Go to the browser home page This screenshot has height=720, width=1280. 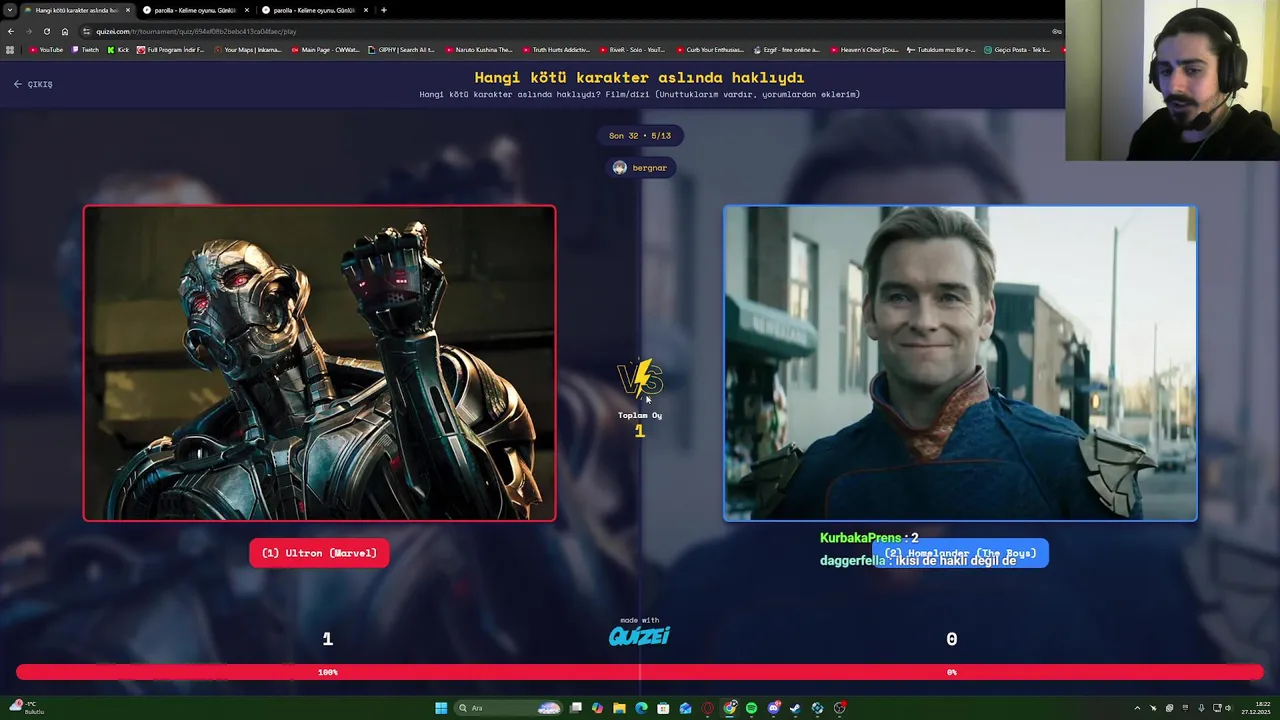(x=65, y=31)
